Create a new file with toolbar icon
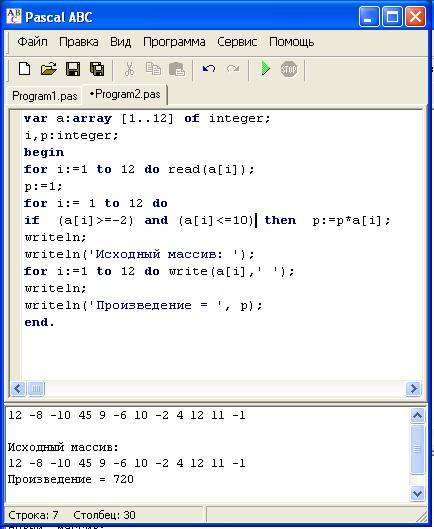Viewport: 434px width, 529px height. click(24, 69)
